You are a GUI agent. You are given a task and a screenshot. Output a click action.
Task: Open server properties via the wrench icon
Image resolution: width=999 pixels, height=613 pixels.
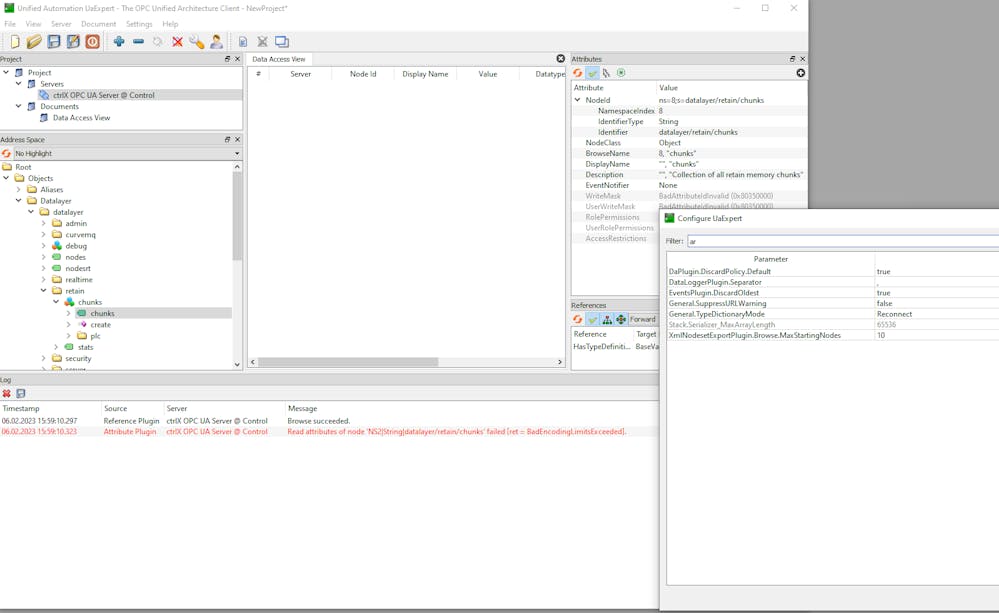coord(197,42)
